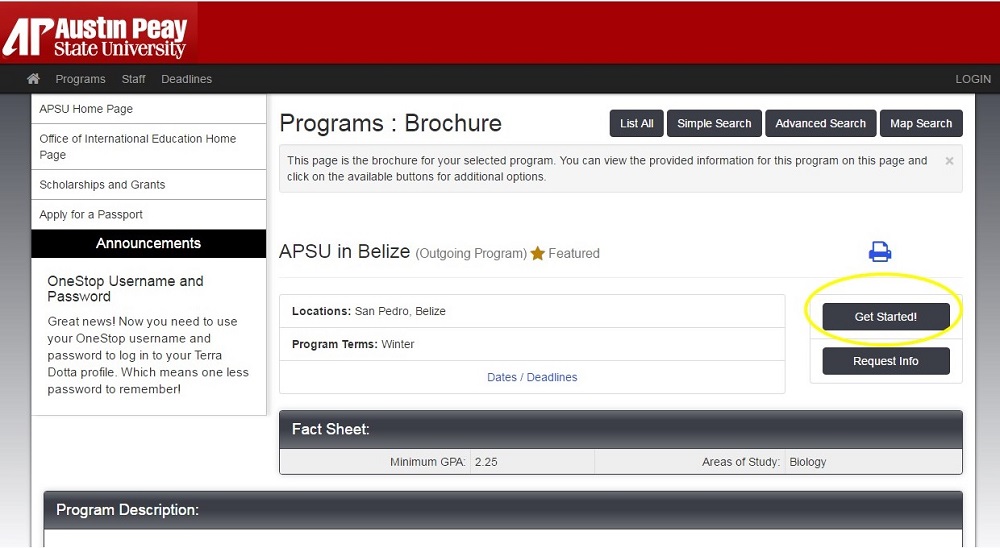Open Office of International Education Home Page
This screenshot has width=1000, height=548.
coord(137,147)
